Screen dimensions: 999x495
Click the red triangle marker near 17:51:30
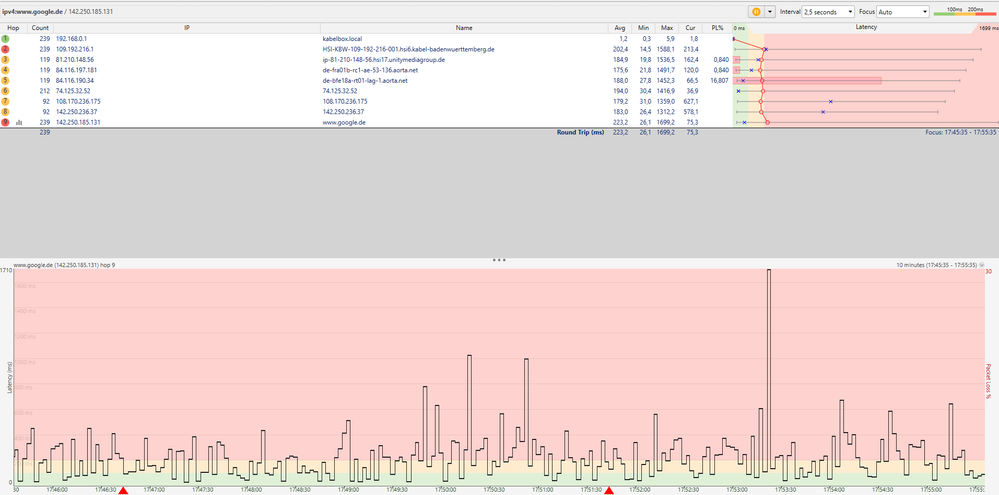pyautogui.click(x=608, y=490)
